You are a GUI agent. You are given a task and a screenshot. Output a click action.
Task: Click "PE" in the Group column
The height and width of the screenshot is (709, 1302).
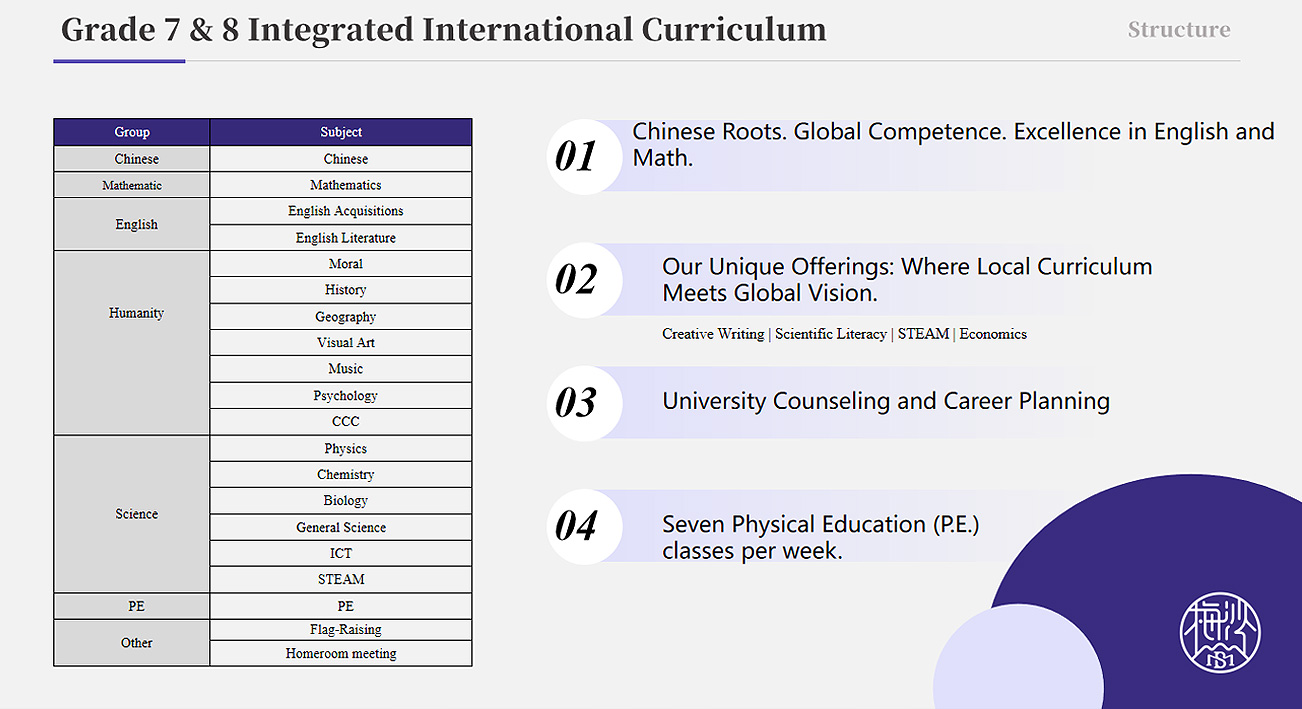(x=132, y=606)
